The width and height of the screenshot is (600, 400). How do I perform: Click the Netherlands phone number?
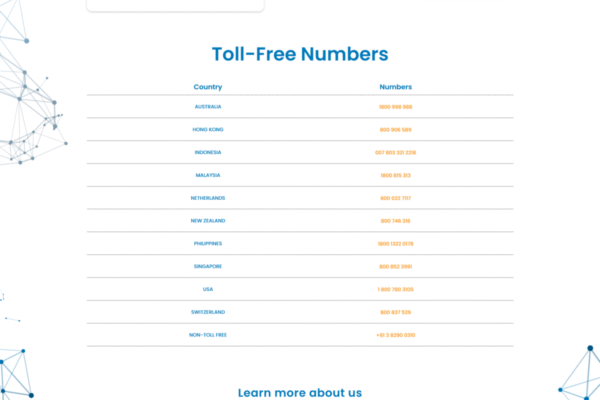pyautogui.click(x=396, y=198)
